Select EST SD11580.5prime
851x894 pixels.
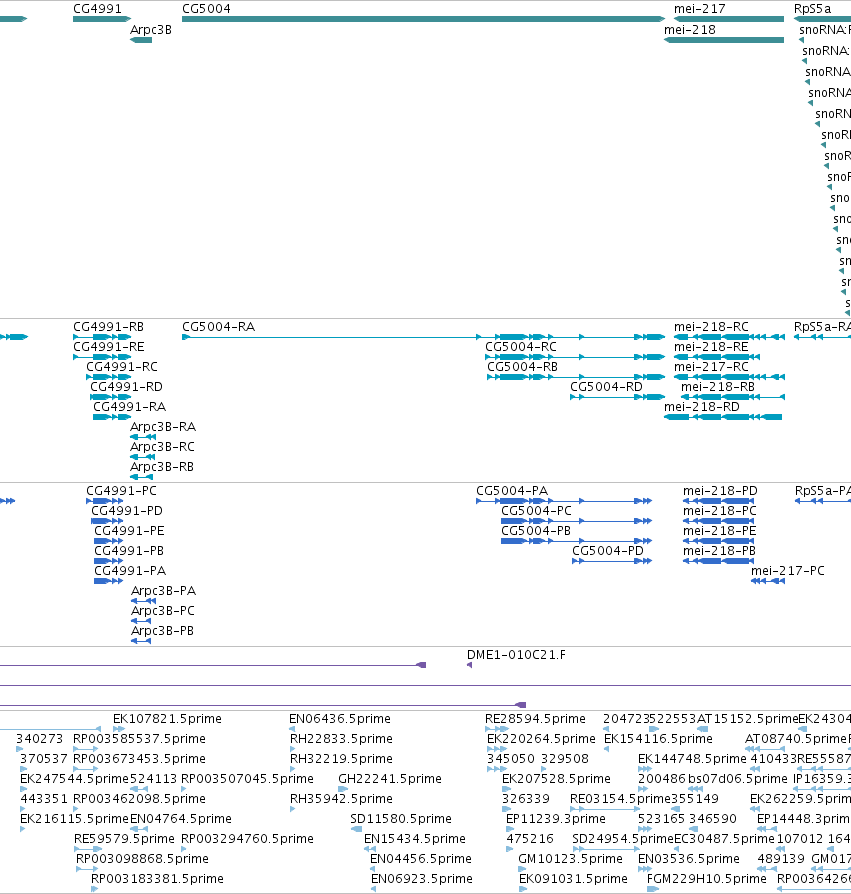tap(401, 818)
